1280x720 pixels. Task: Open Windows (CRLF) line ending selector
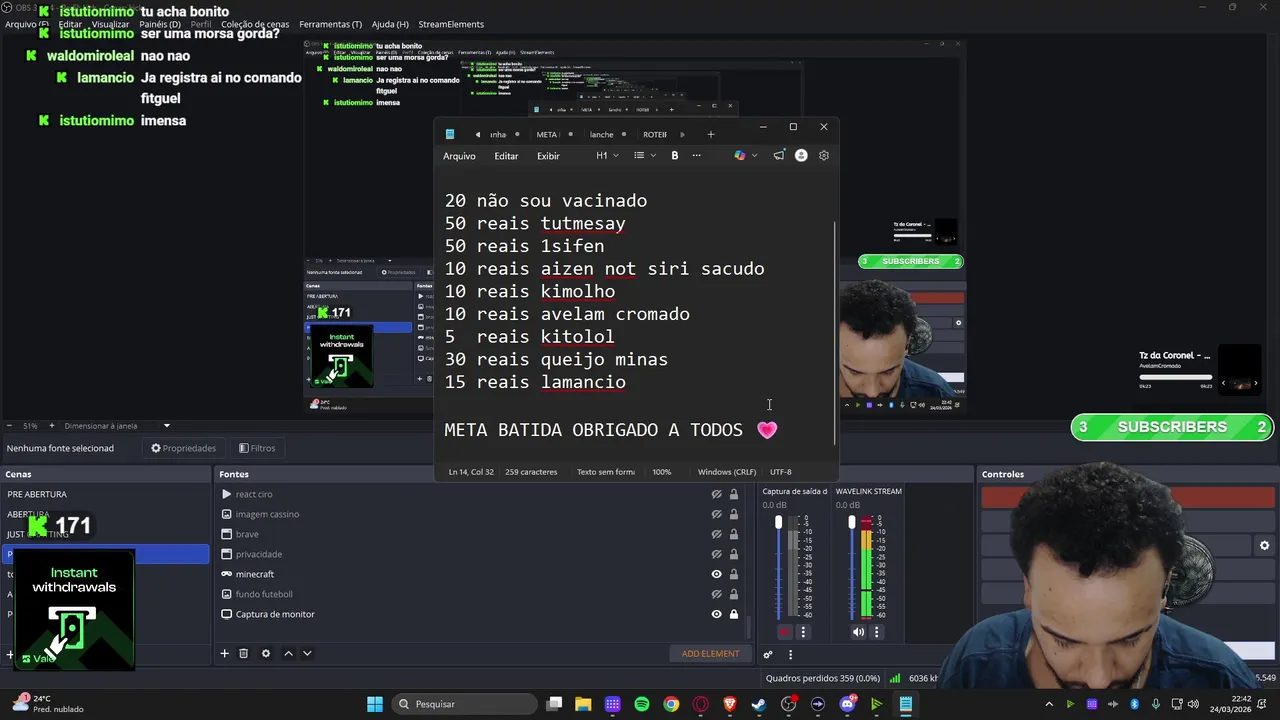coord(727,472)
